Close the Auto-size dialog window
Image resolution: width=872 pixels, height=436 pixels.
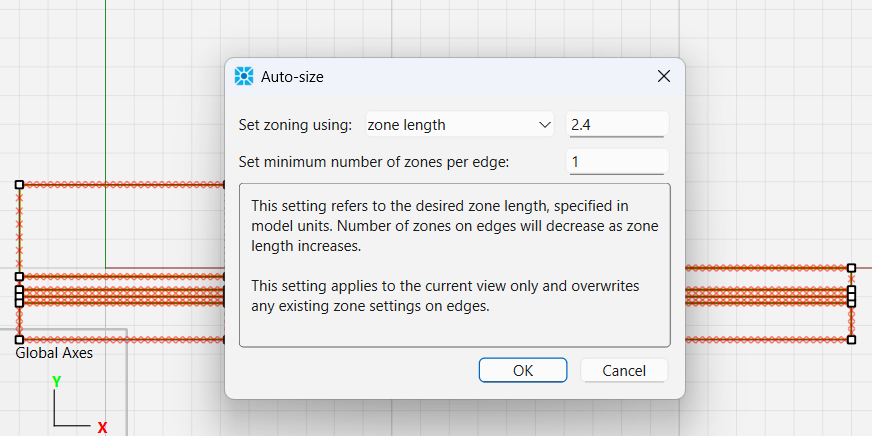tap(663, 76)
